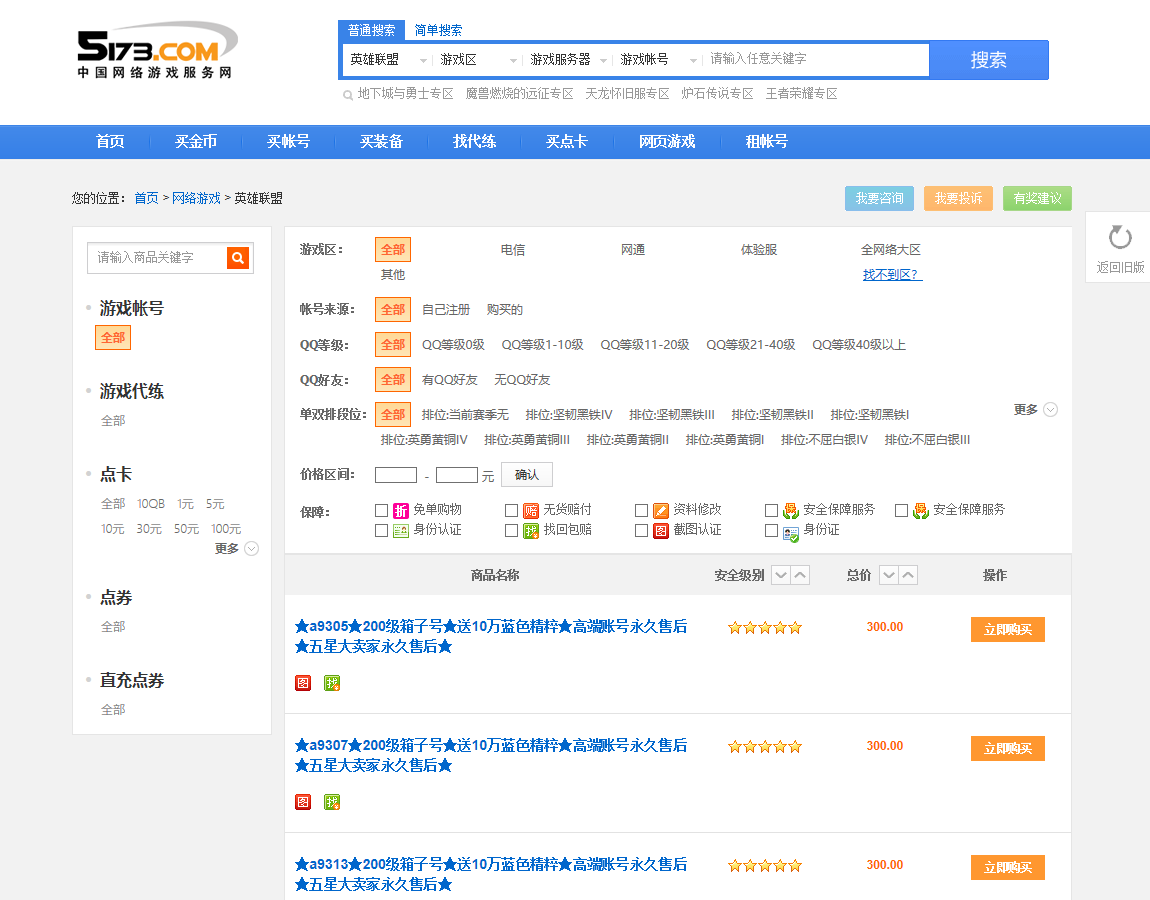Click the magnifier icon beside hot search links

tap(348, 95)
